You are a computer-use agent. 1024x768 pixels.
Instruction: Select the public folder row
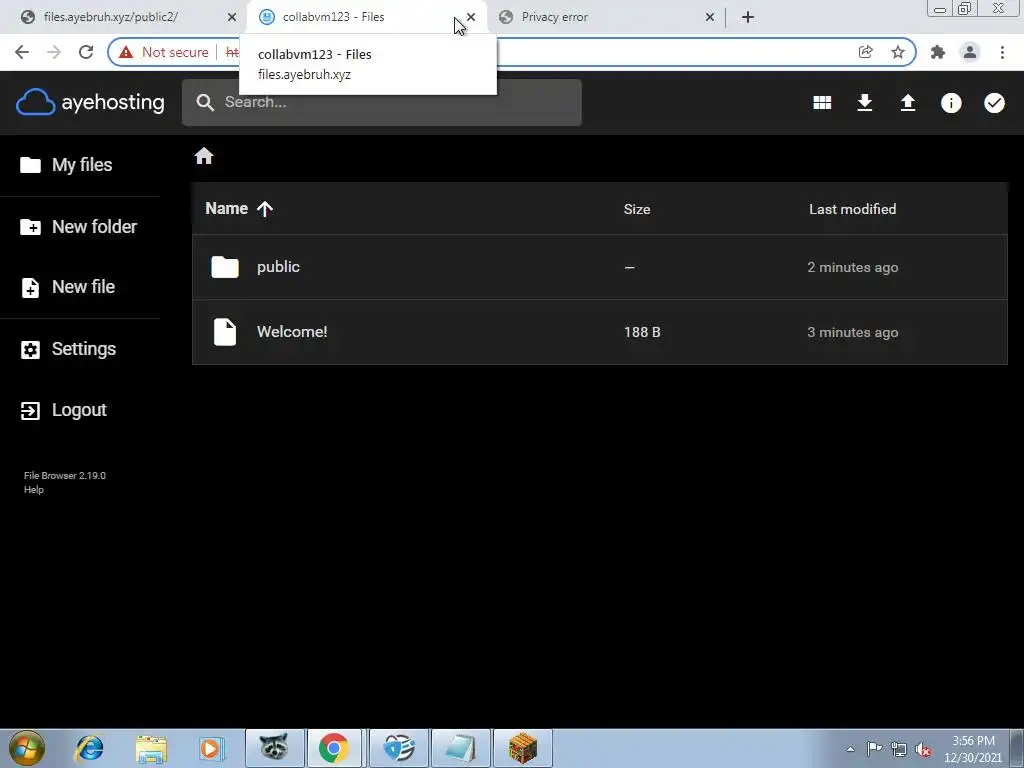(x=600, y=267)
